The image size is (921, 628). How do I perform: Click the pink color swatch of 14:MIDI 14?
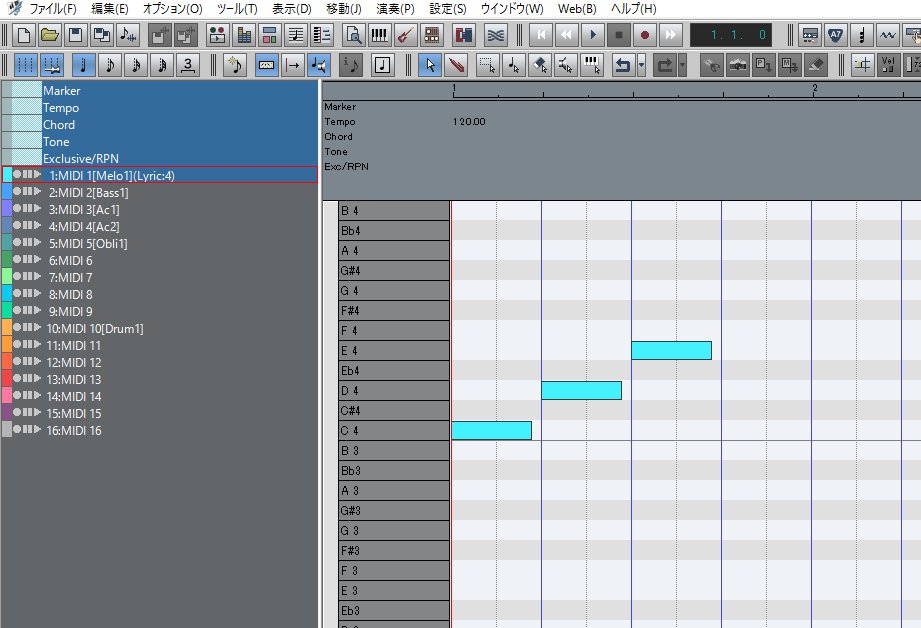point(7,396)
